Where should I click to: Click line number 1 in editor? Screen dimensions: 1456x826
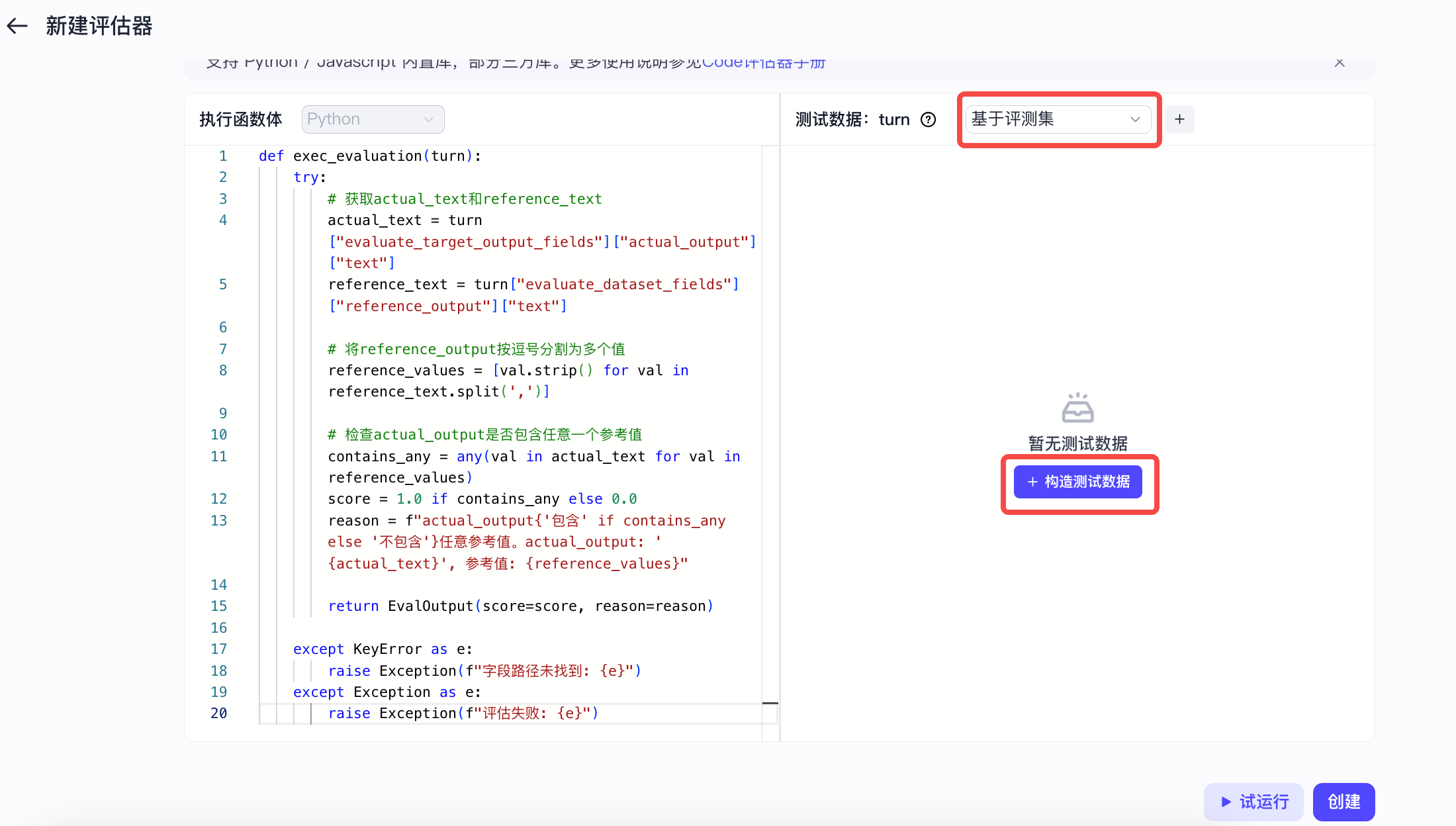click(x=223, y=156)
